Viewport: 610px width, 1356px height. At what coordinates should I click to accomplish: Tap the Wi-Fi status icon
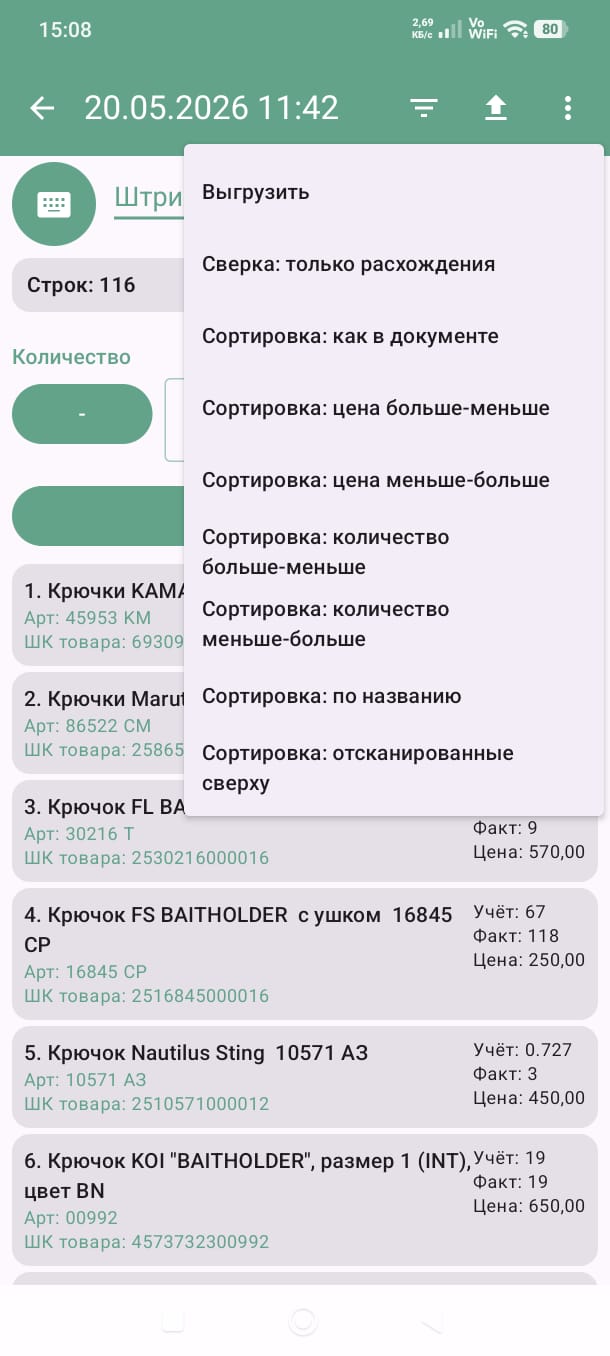click(x=515, y=29)
